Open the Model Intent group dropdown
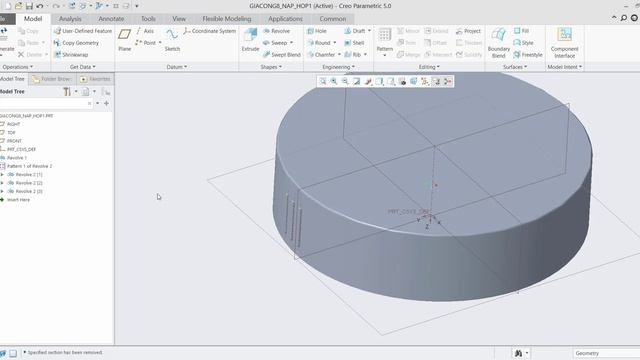This screenshot has width=640, height=360. point(564,67)
